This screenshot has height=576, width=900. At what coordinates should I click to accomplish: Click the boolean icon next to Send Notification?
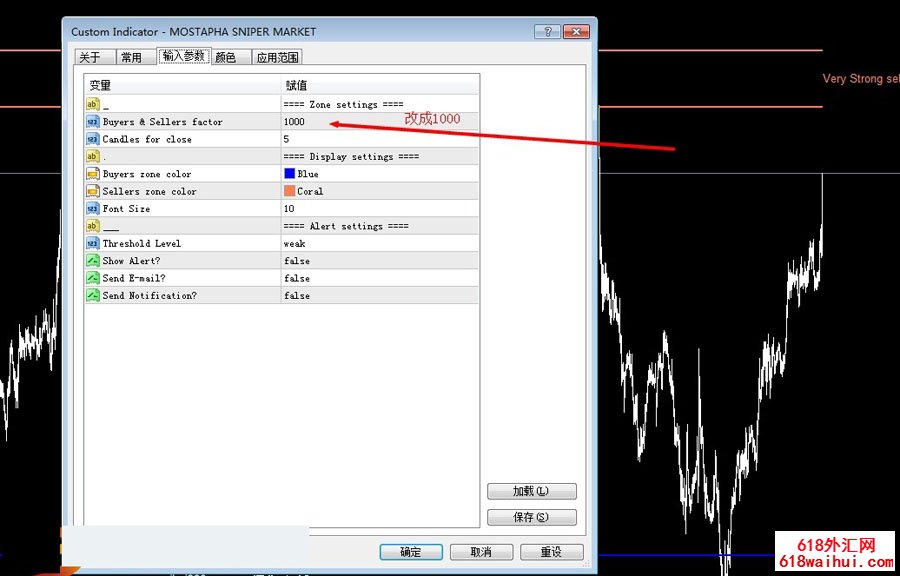[x=92, y=295]
